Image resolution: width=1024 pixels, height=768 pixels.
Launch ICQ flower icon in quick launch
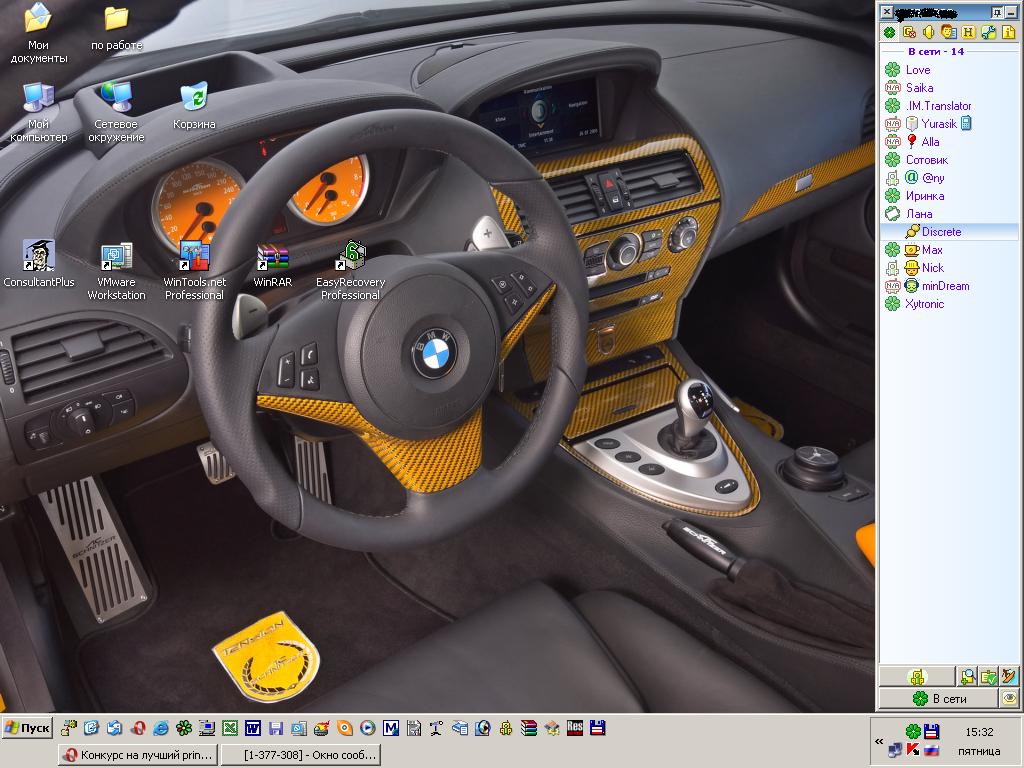(x=184, y=728)
